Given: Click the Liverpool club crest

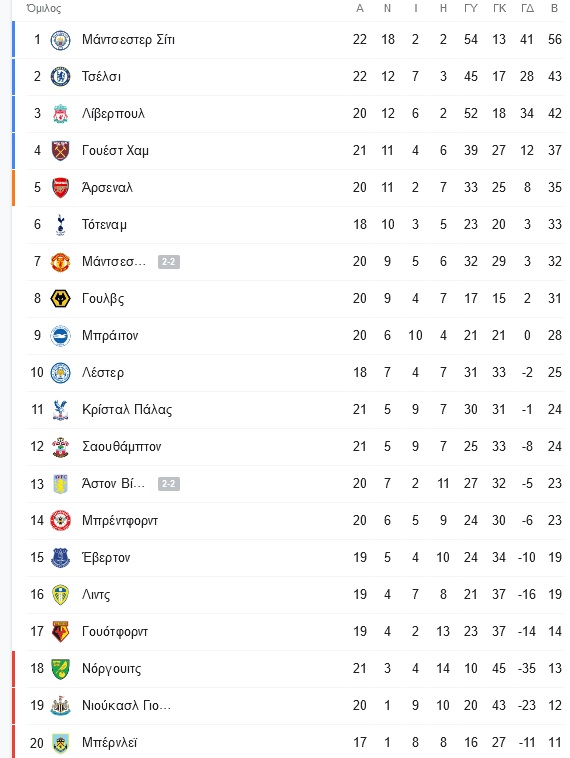Looking at the screenshot, I should click(x=60, y=114).
